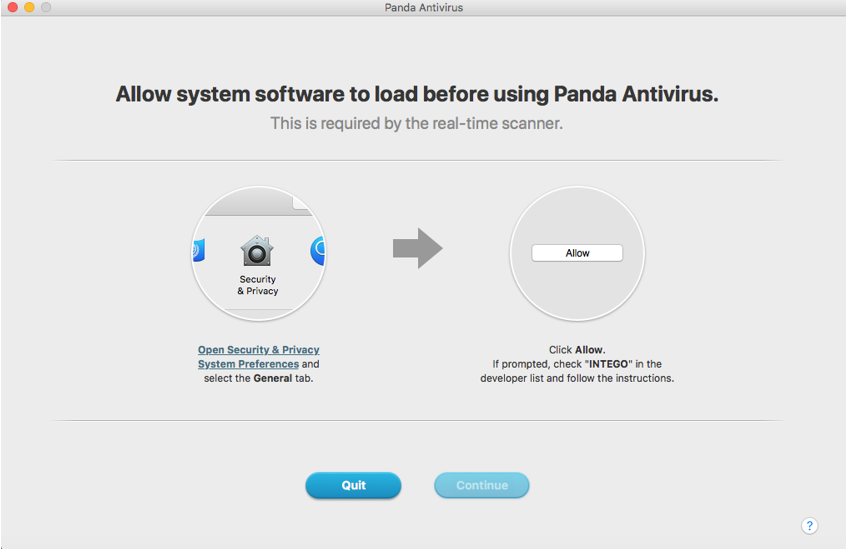The image size is (846, 549).
Task: Click the Security & Privacy house icon
Action: coord(257,251)
